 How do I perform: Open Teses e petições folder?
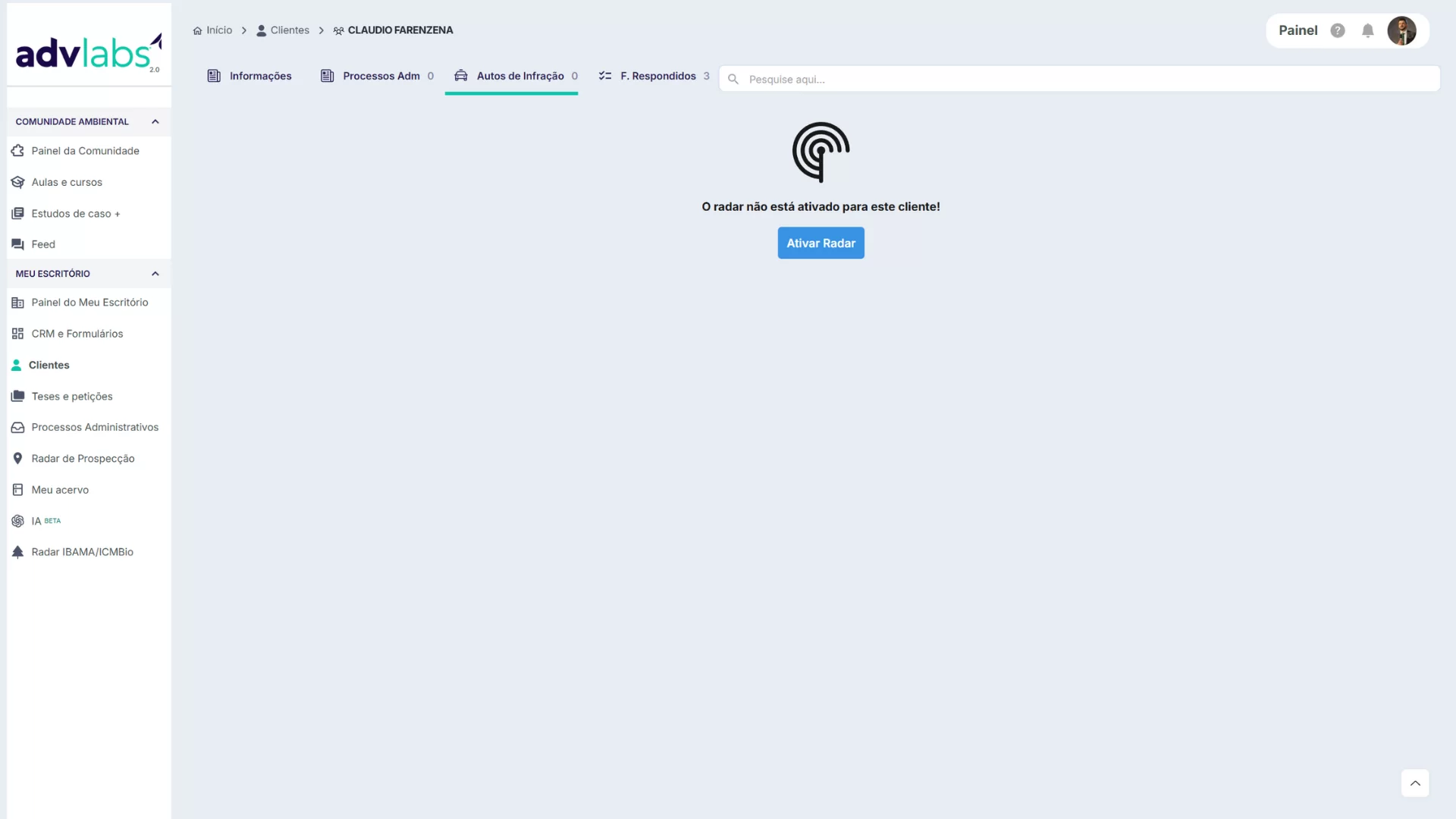[x=71, y=397]
